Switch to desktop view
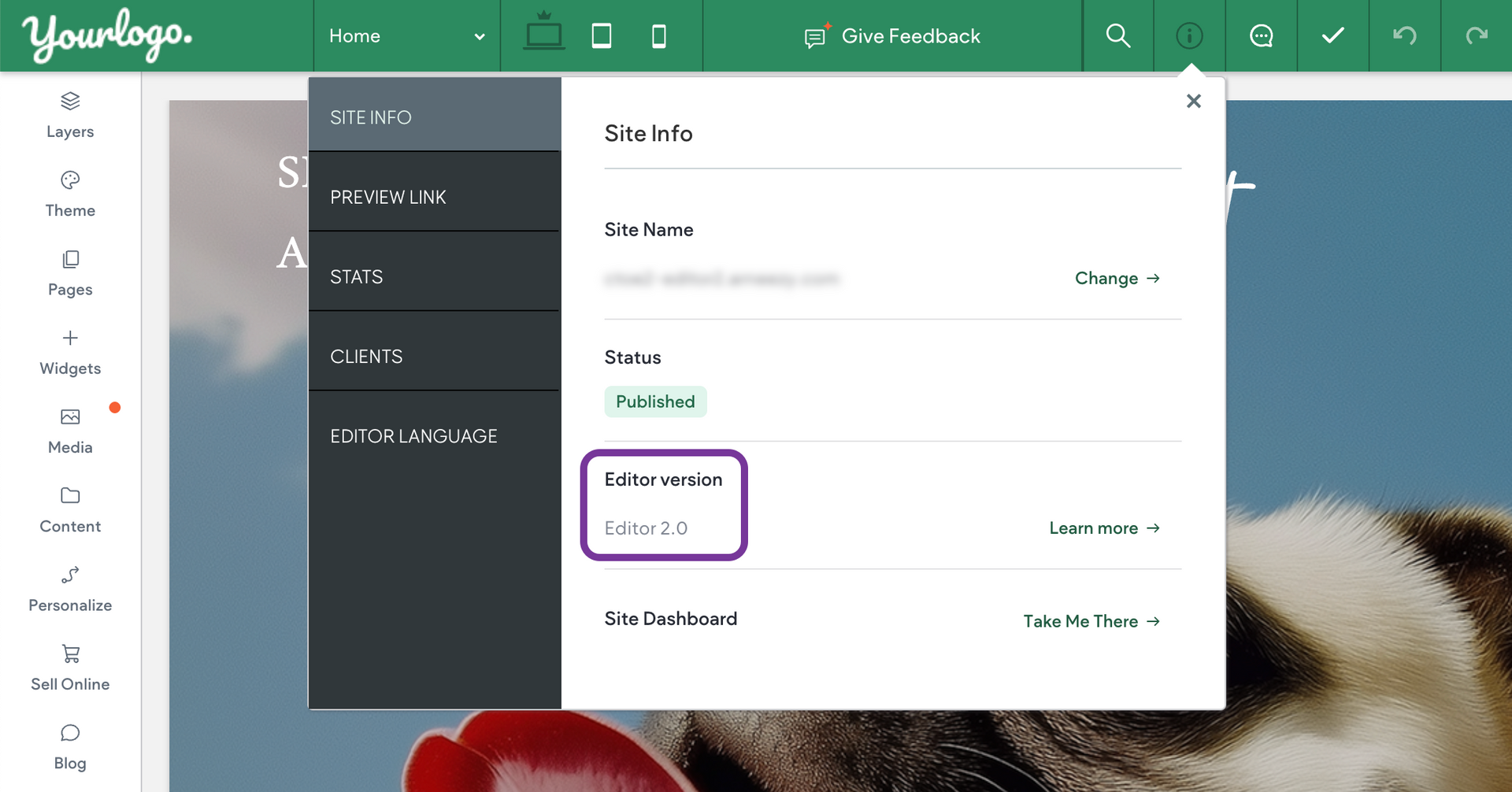Viewport: 1512px width, 792px height. pyautogui.click(x=543, y=35)
